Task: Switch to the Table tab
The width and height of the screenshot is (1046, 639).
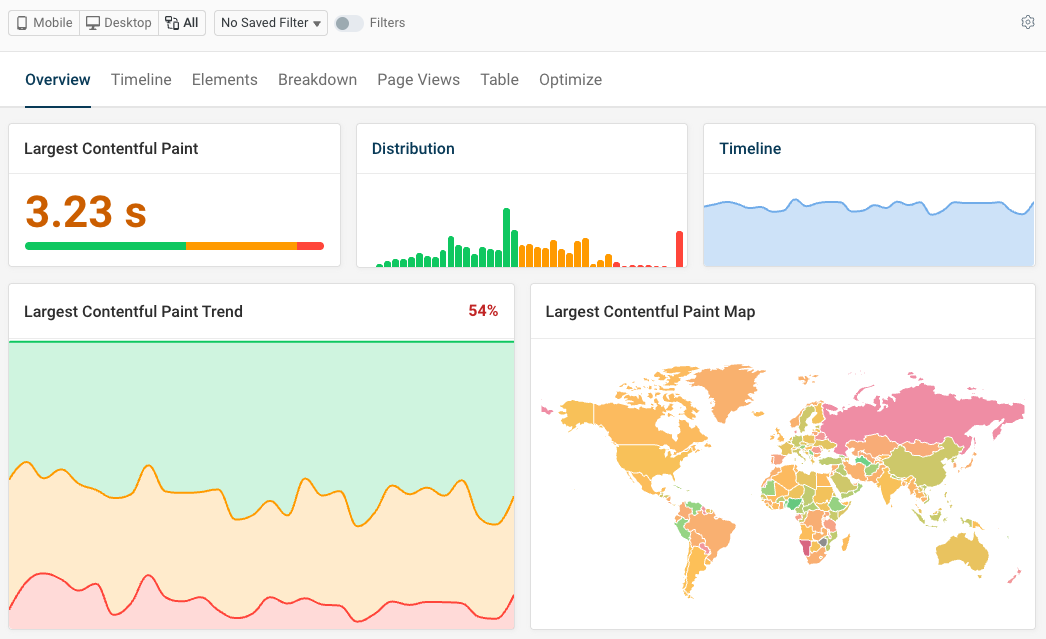Action: click(x=499, y=79)
